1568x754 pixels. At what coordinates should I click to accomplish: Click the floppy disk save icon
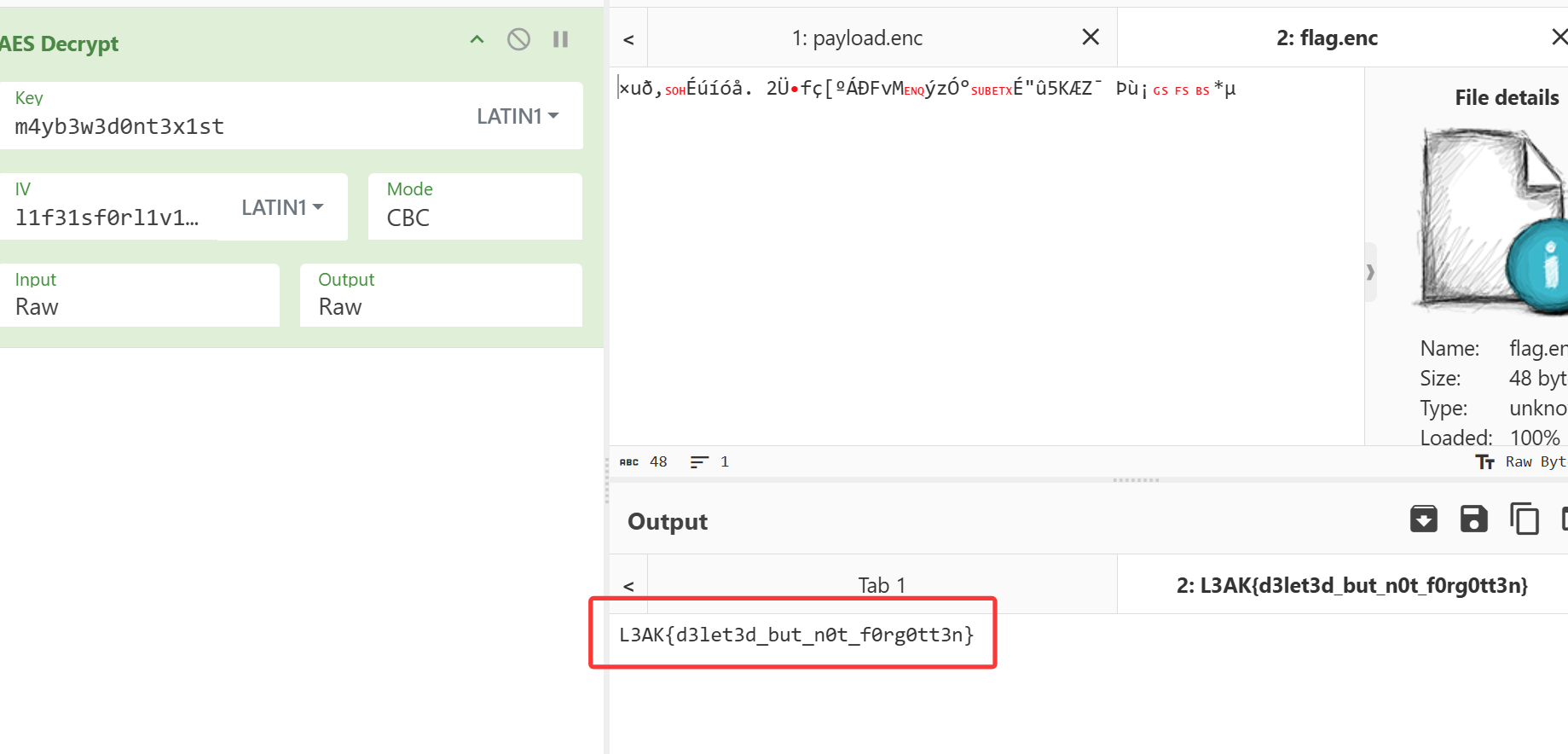click(1473, 519)
